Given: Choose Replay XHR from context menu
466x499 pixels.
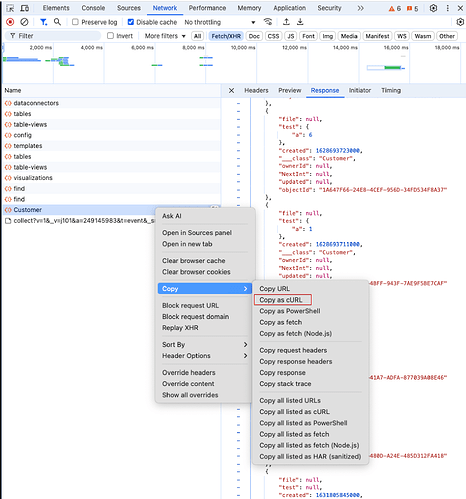Looking at the screenshot, I should click(x=180, y=328).
